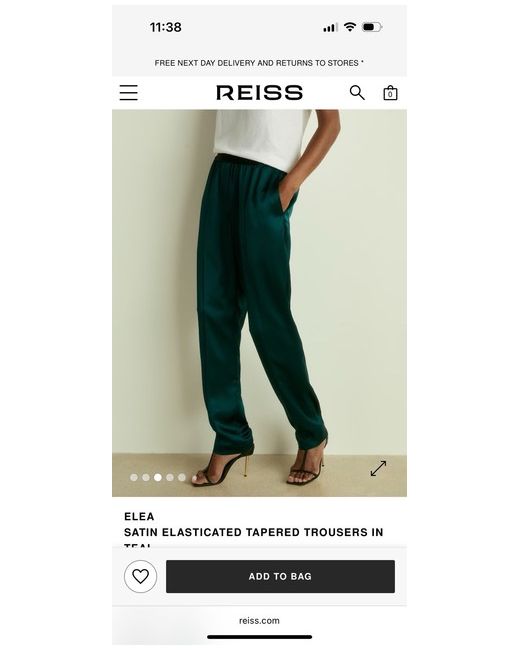The width and height of the screenshot is (520, 650).
Task: Select the active third carousel dot
Action: (158, 478)
